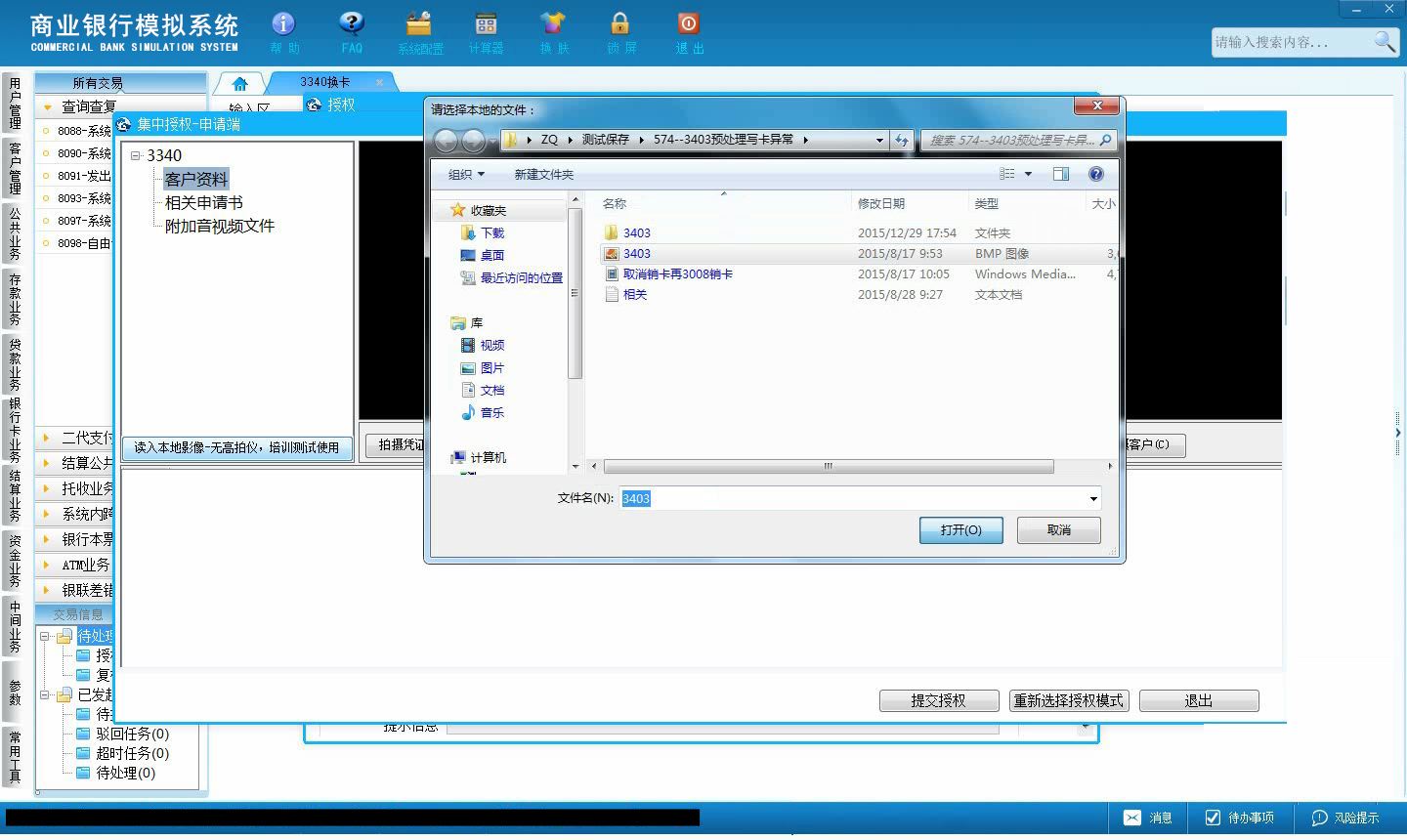The height and width of the screenshot is (840, 1407).
Task: Open 风险提示 in the status bar
Action: click(1345, 818)
